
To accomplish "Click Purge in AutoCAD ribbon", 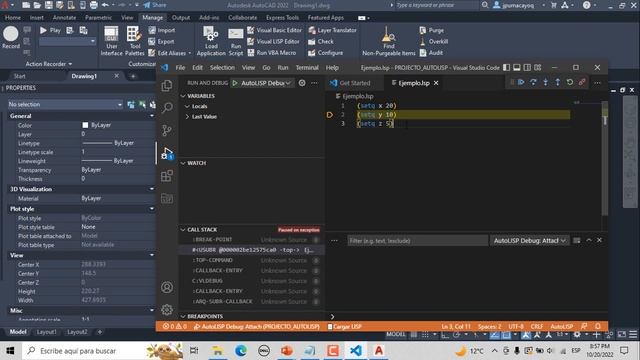I will 431,30.
